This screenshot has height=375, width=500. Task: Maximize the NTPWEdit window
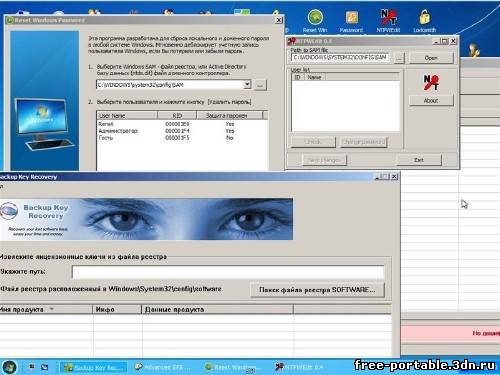(x=444, y=41)
